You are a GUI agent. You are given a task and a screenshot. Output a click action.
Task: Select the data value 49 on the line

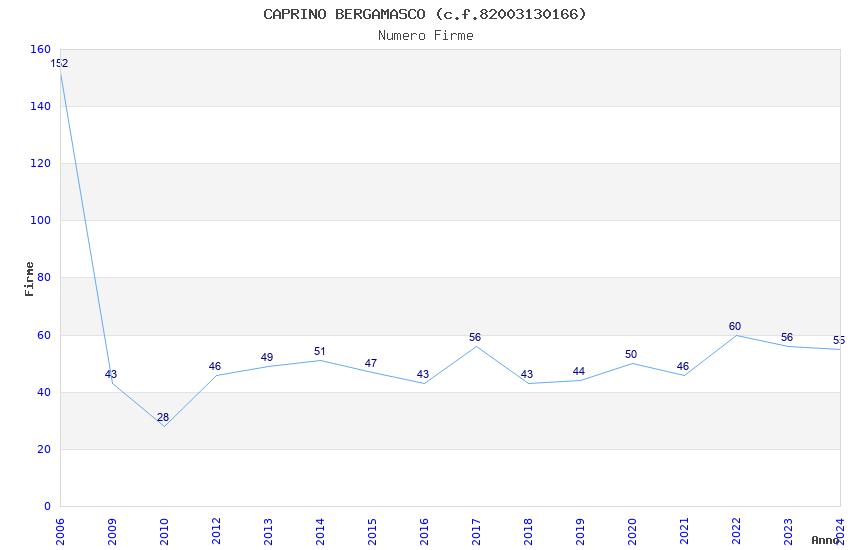tap(267, 358)
